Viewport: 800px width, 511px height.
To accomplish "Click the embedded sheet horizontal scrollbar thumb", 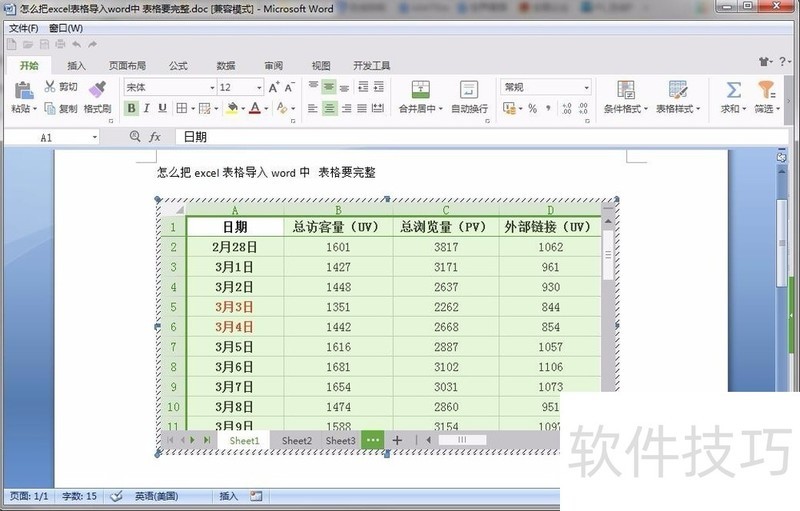I will 462,440.
